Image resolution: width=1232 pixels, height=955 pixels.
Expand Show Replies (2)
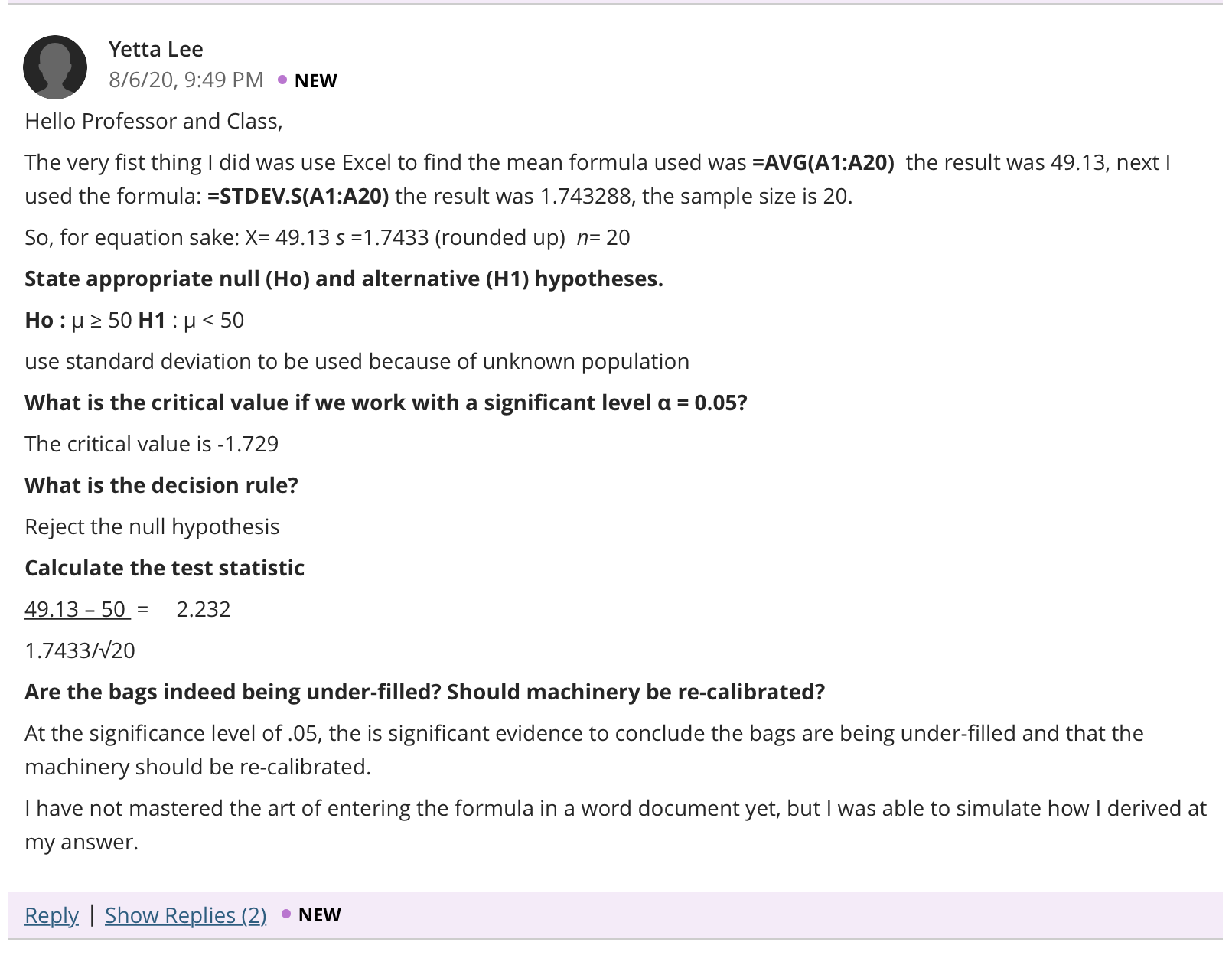point(186,915)
